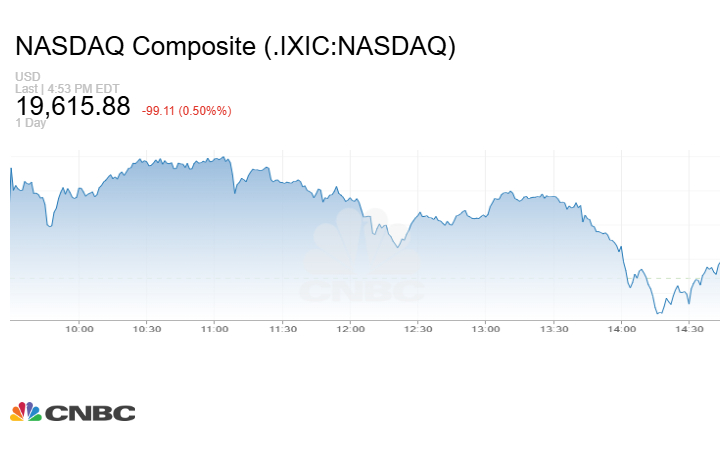
Task: Click the 14:30 time axis label
Action: tap(690, 329)
